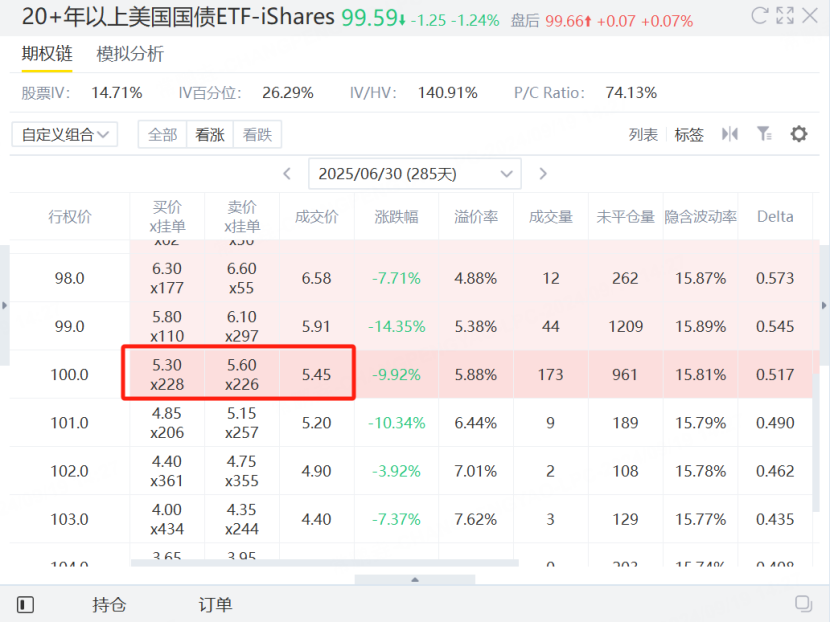Click the Delta value 0.490

click(x=775, y=422)
